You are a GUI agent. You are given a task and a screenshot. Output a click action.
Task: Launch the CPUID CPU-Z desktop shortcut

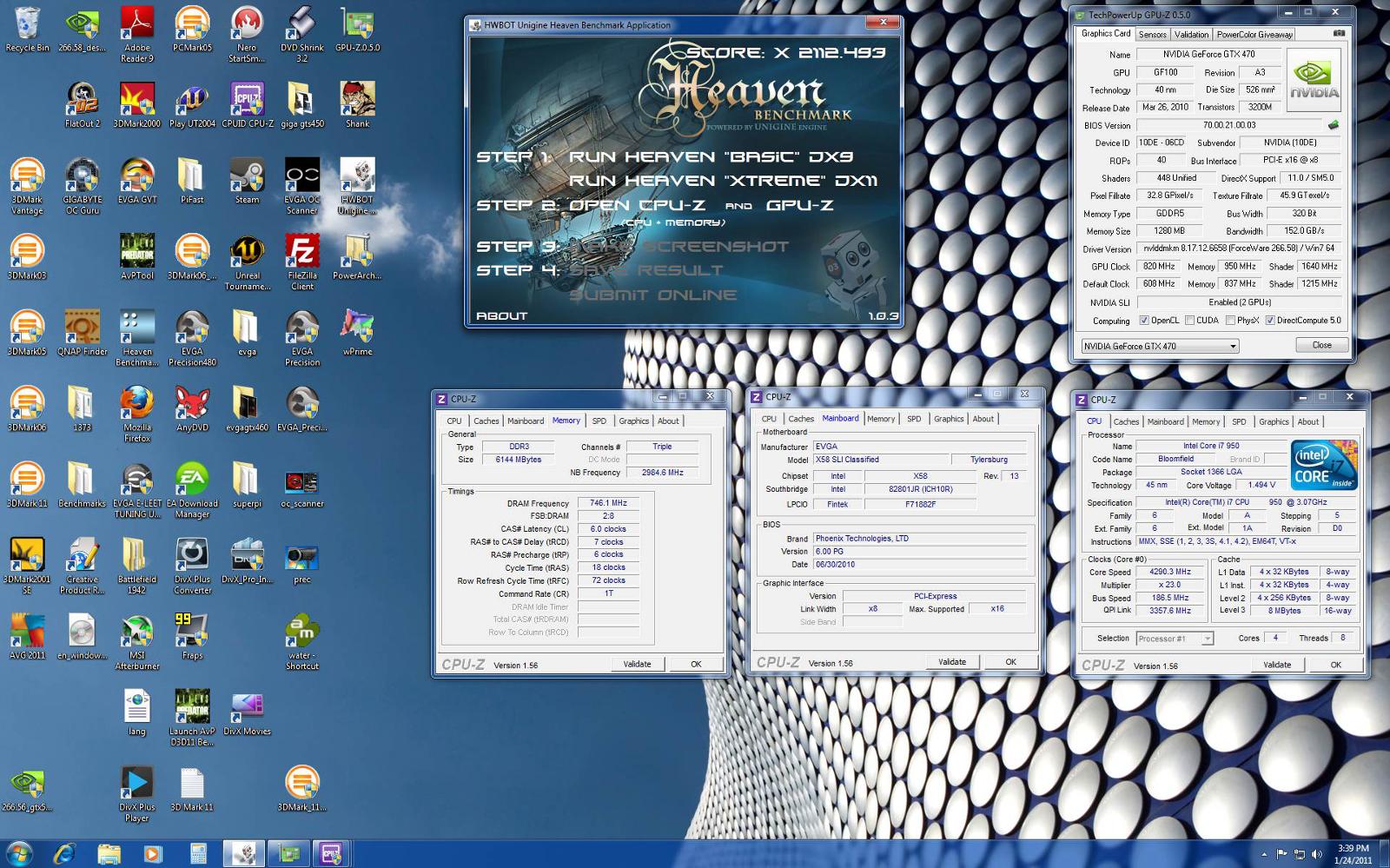click(247, 106)
